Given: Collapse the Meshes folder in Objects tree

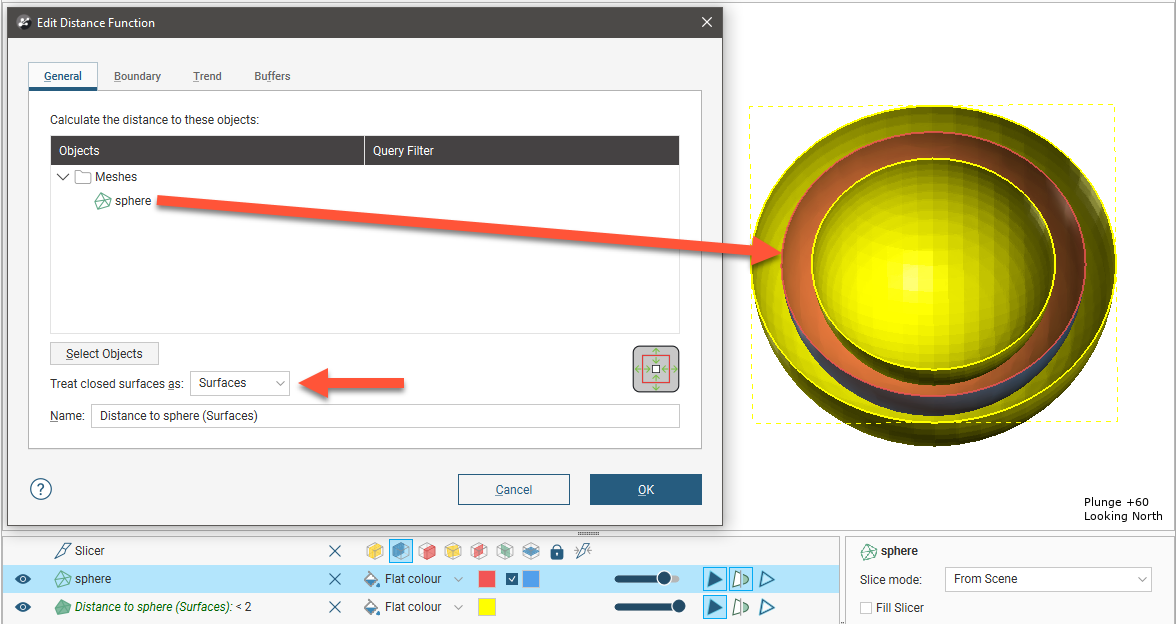Looking at the screenshot, I should point(64,177).
